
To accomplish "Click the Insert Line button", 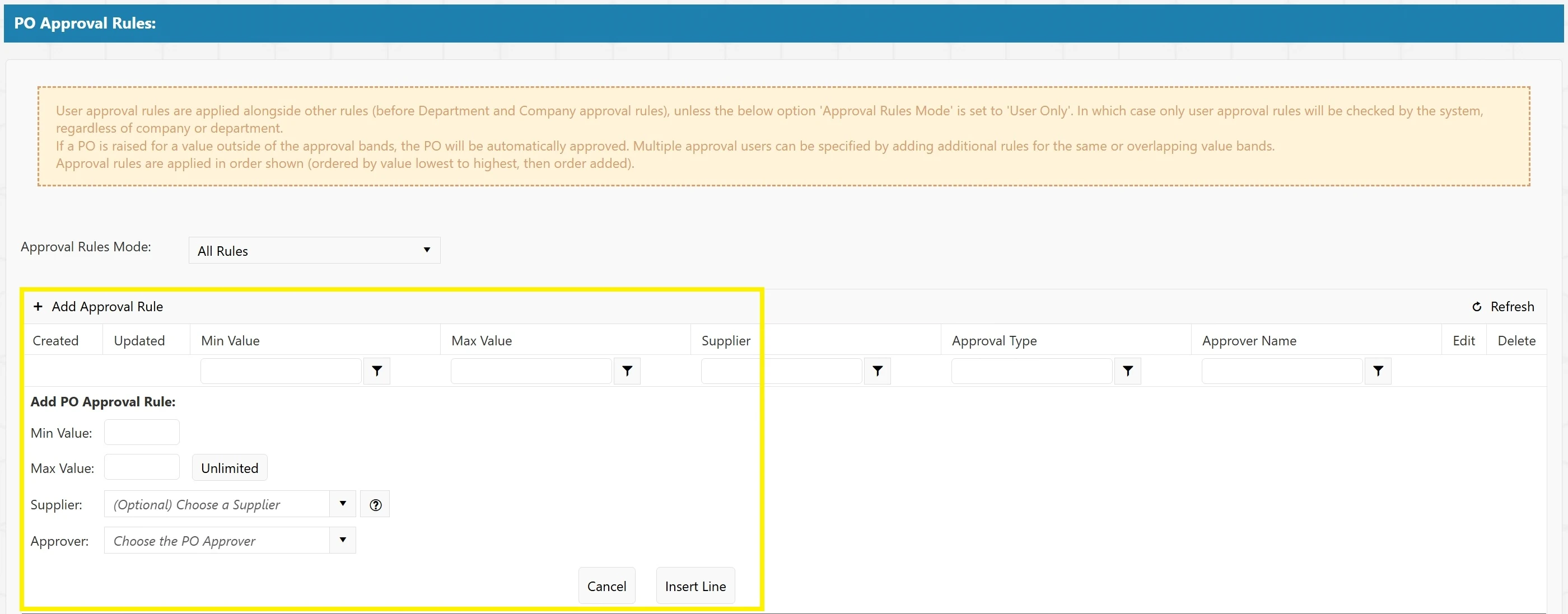I will [x=695, y=586].
